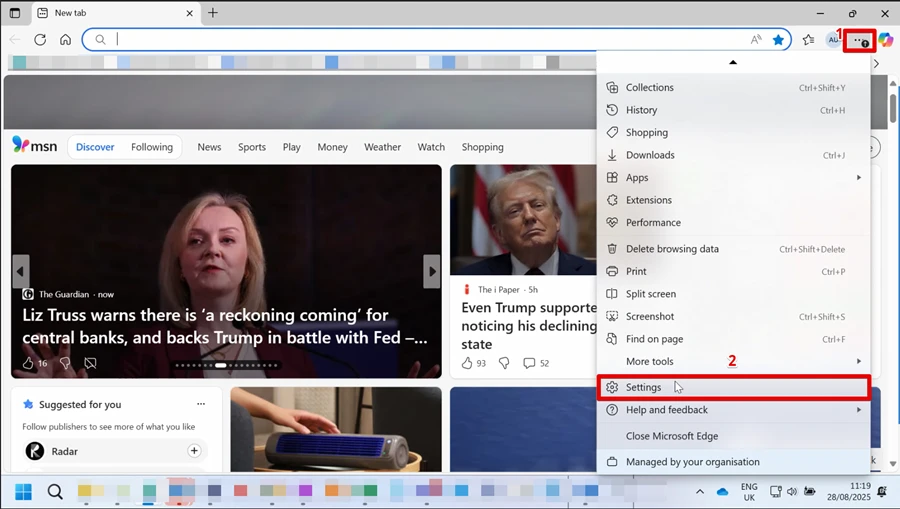Switch to the Following feed toggle
Image resolution: width=900 pixels, height=509 pixels.
point(152,147)
